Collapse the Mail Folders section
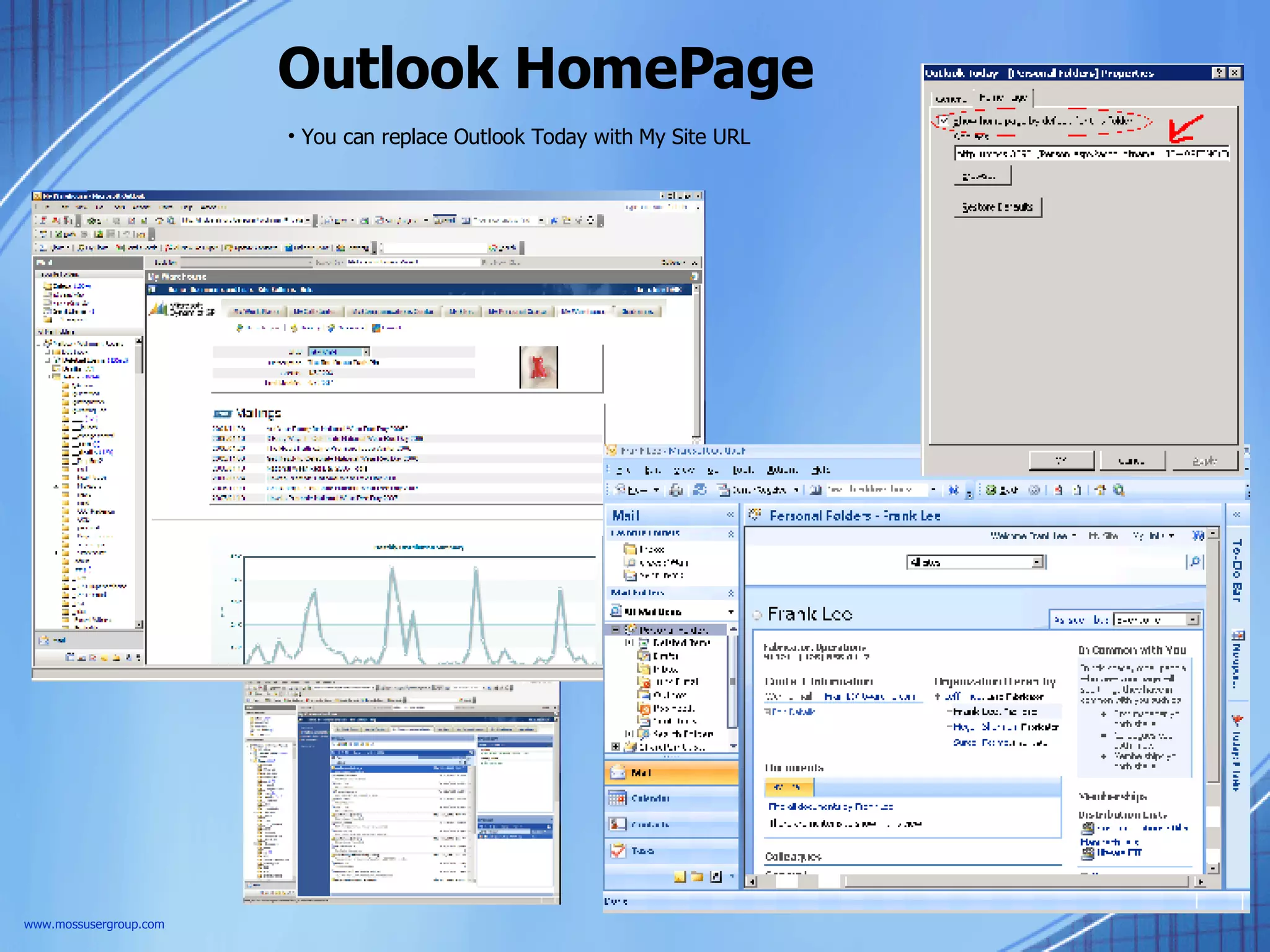Viewport: 1270px width, 952px height. [x=730, y=593]
